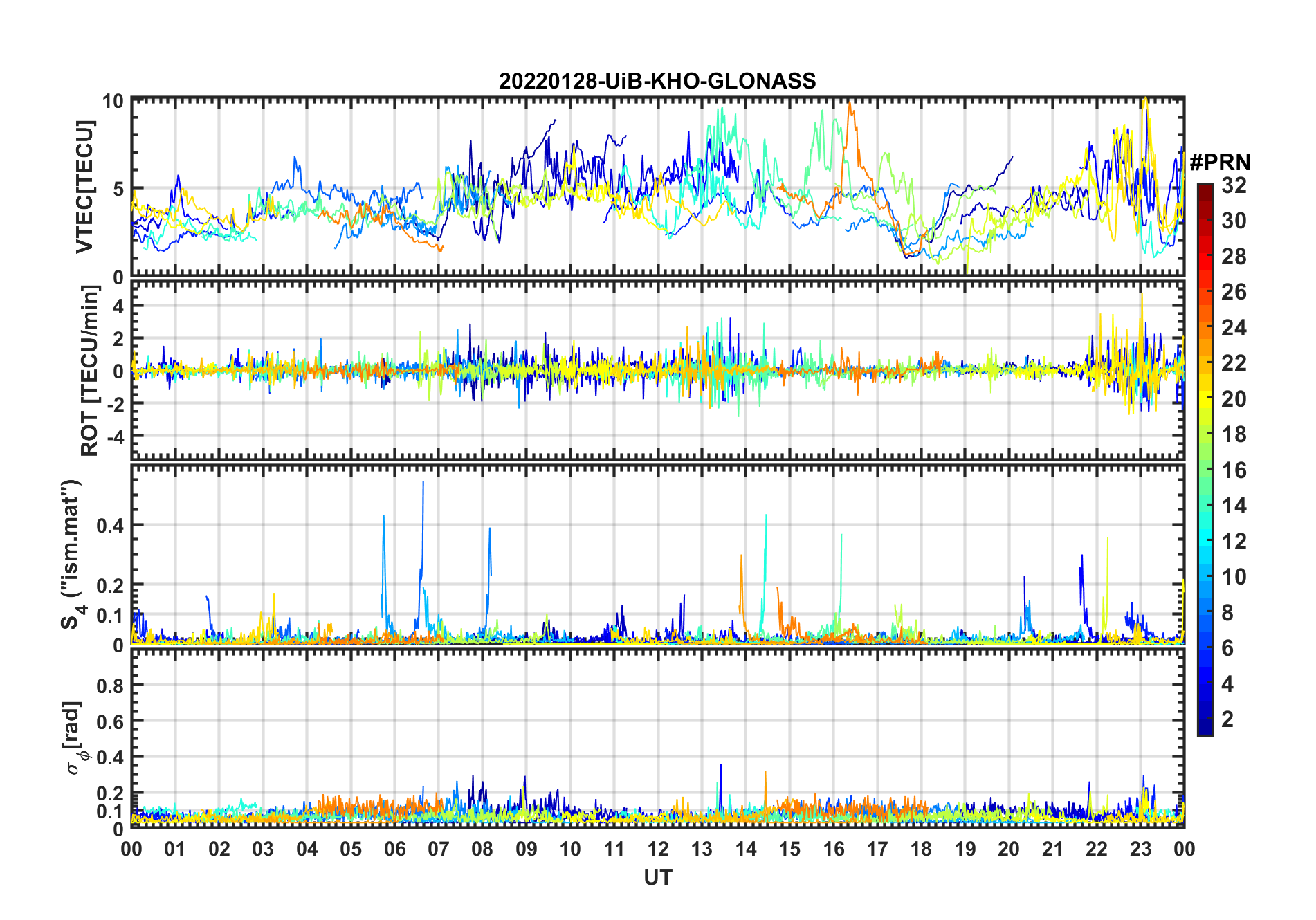Screen dimensions: 1316x920
Task: Click colorbar tick label 16
Action: pyautogui.click(x=1234, y=470)
